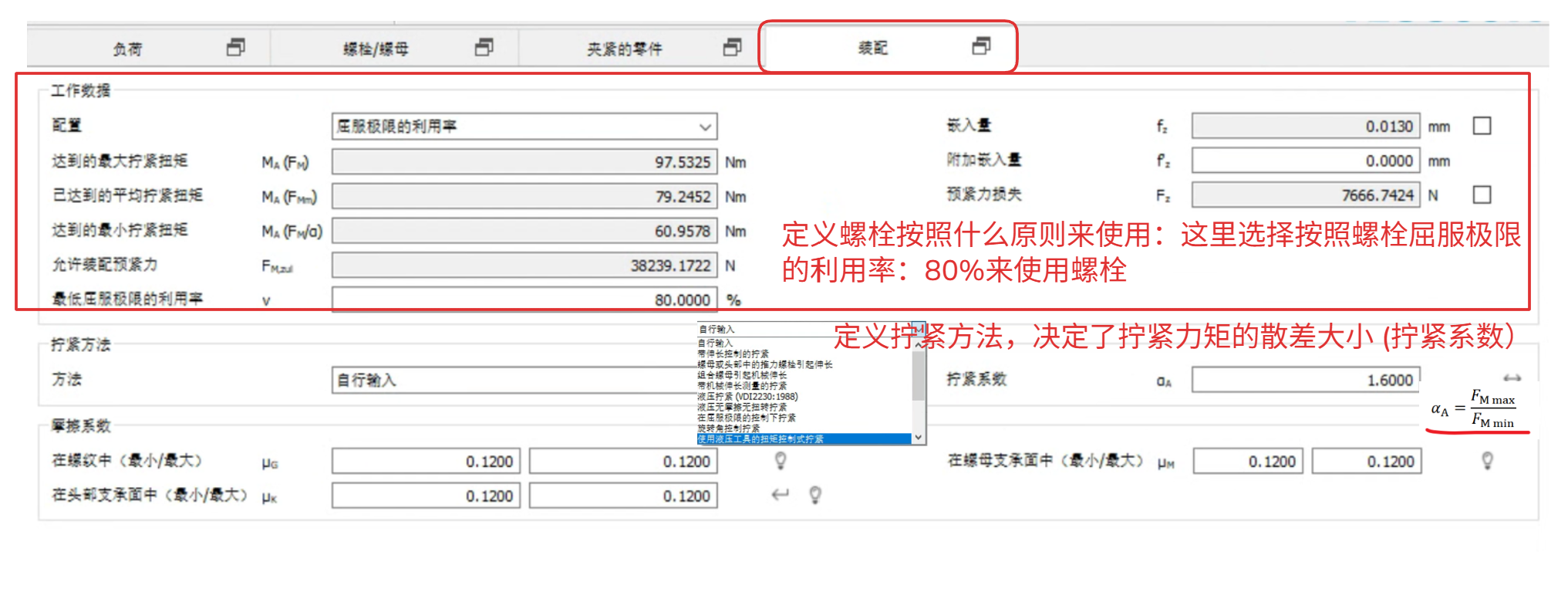Select 带伸长控制的拧紧 in the method list
The image size is (1568, 599).
coord(733,354)
